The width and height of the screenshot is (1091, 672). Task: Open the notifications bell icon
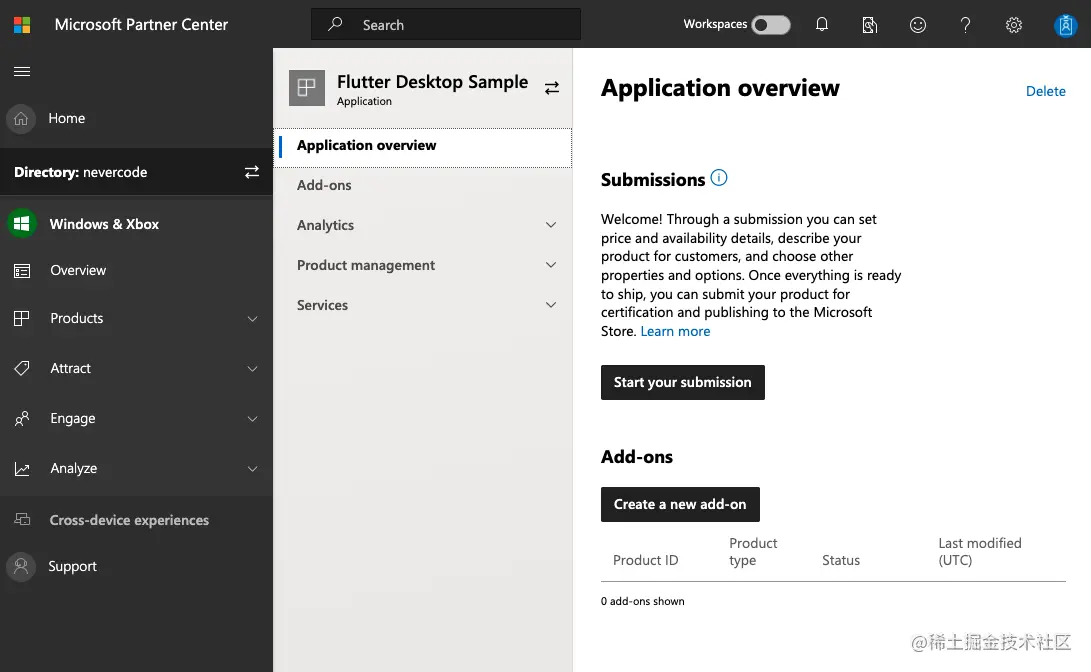point(822,24)
